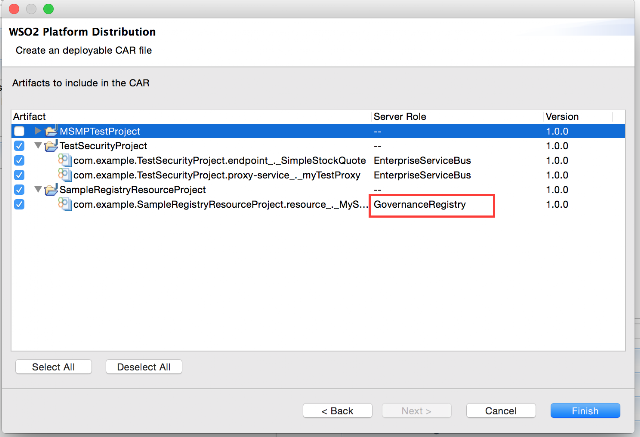This screenshot has width=640, height=437.
Task: Click the Artifact column header
Action: (192, 117)
